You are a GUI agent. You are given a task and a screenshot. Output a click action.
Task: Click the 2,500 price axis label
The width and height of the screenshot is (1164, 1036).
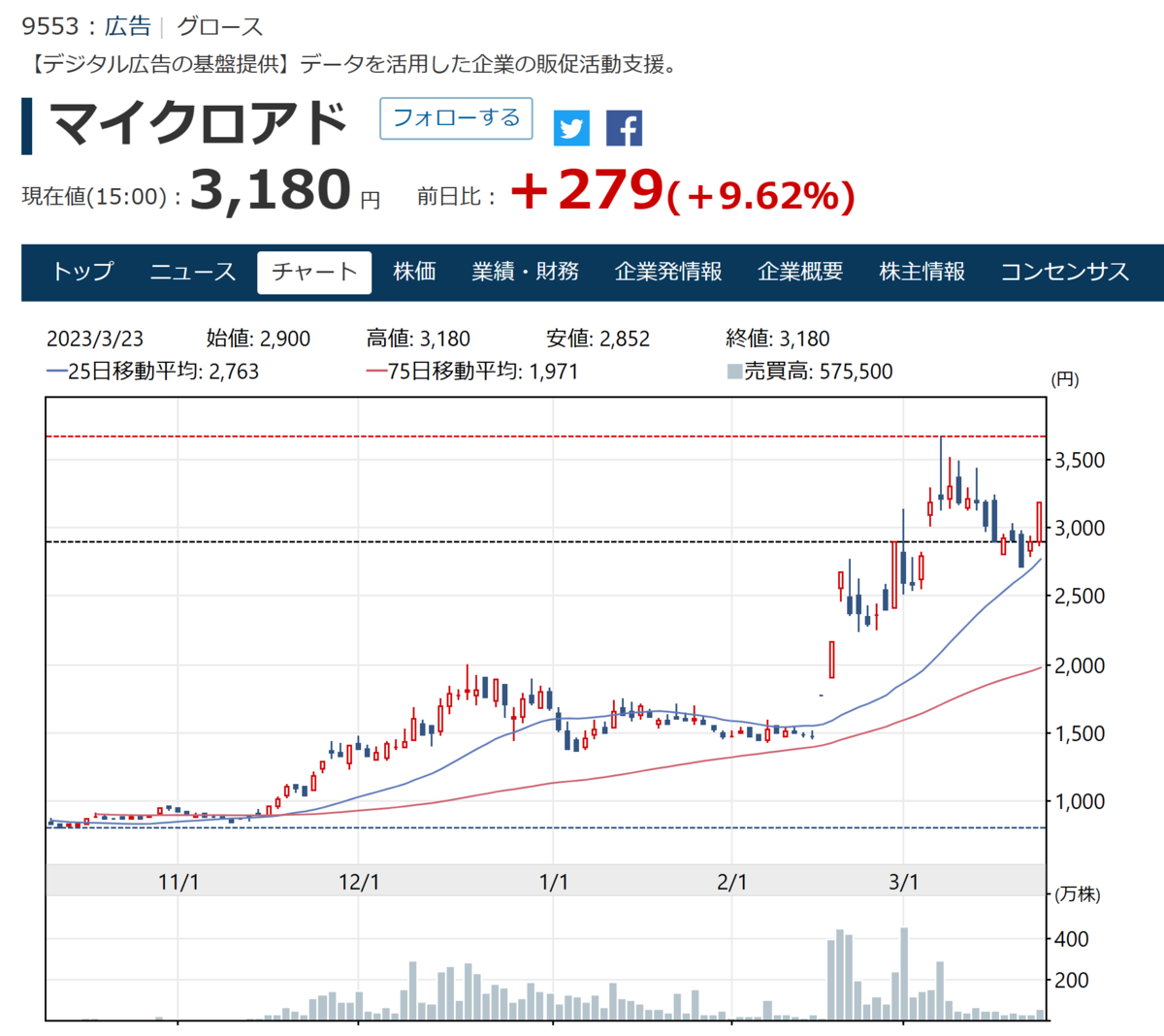[1080, 597]
